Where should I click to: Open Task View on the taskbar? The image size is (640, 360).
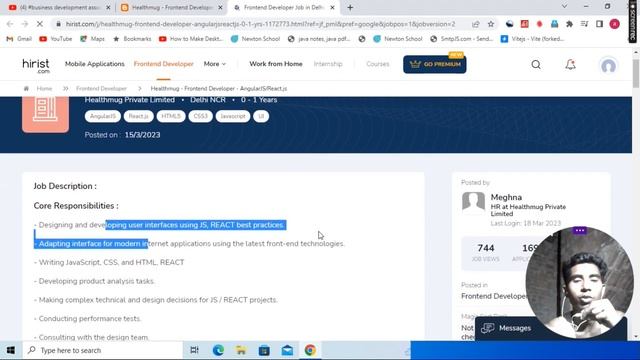(195, 350)
